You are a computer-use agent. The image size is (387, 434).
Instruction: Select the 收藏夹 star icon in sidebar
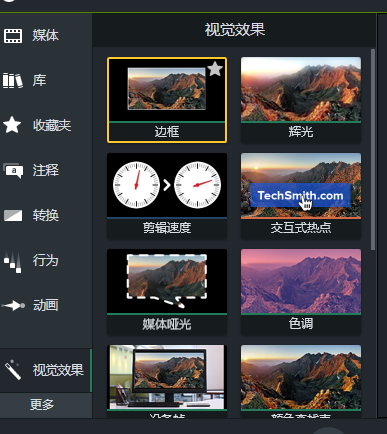point(12,125)
